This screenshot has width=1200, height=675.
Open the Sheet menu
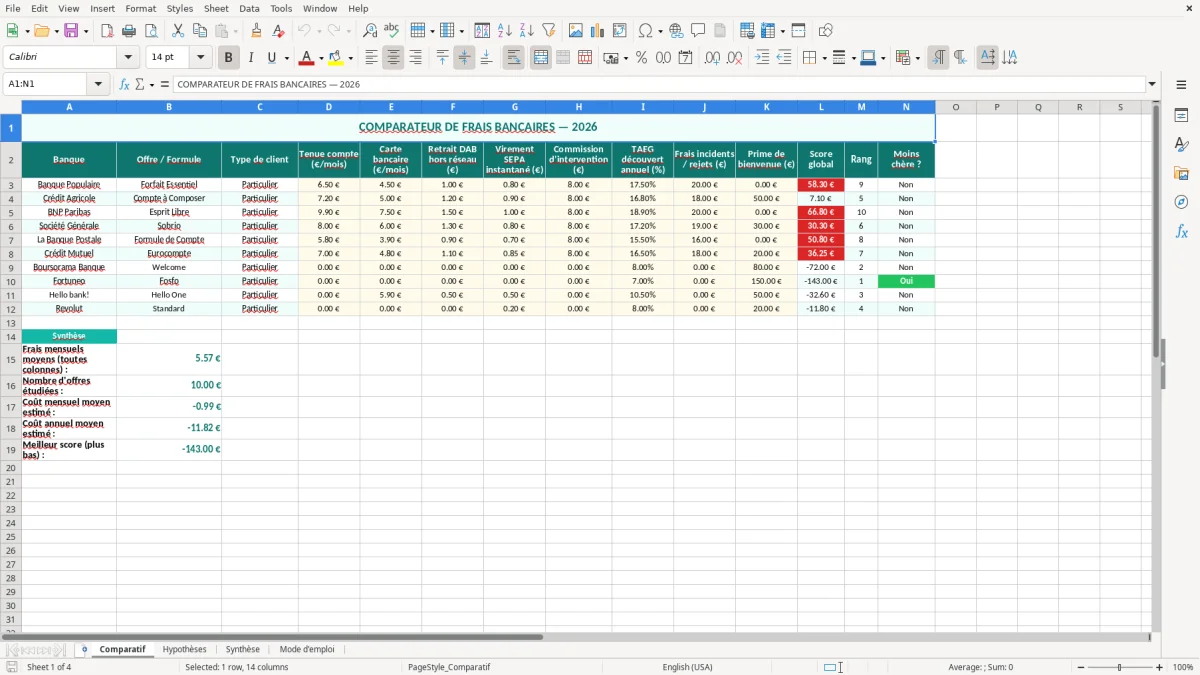point(216,8)
